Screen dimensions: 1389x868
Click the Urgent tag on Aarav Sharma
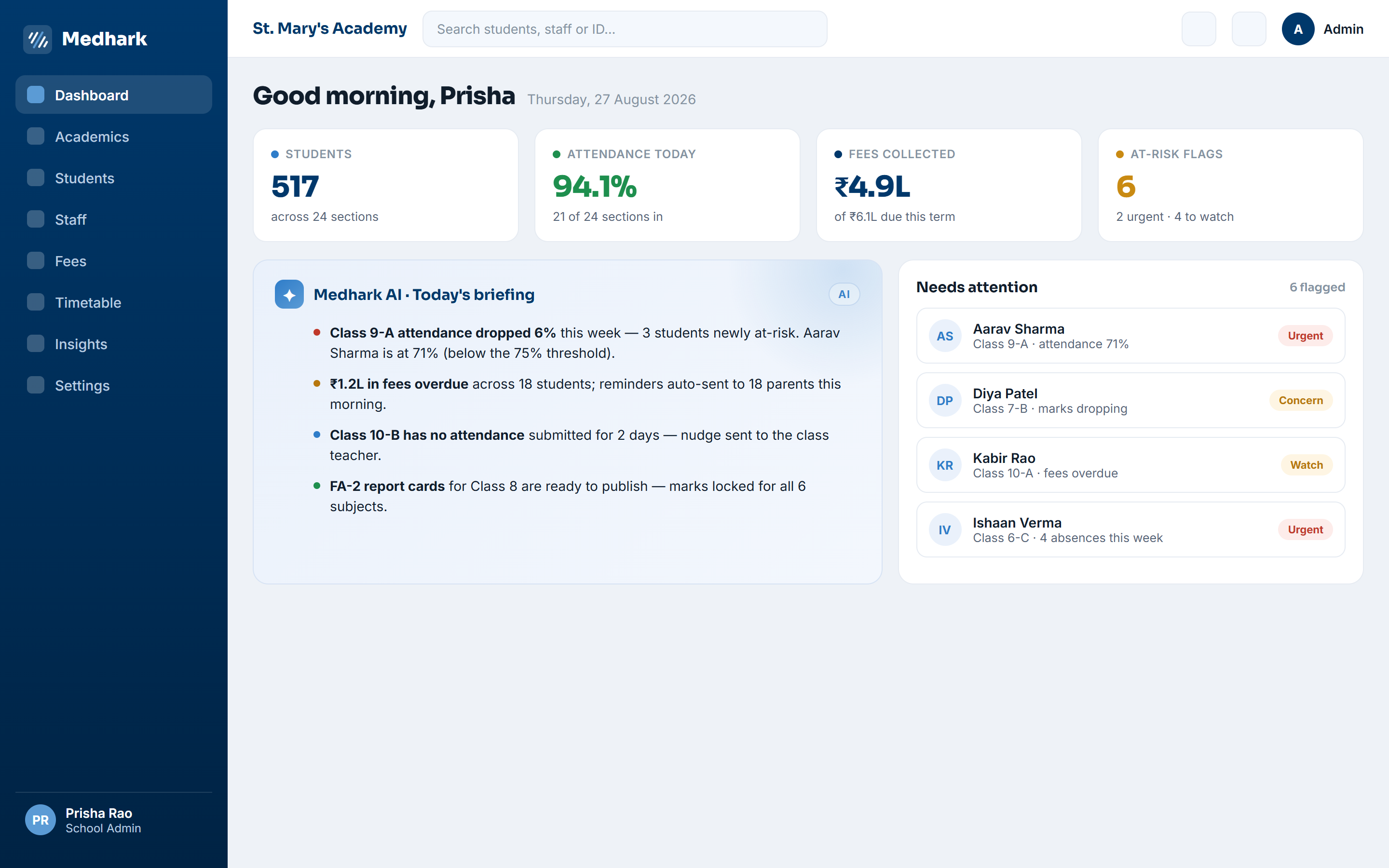pyautogui.click(x=1305, y=336)
